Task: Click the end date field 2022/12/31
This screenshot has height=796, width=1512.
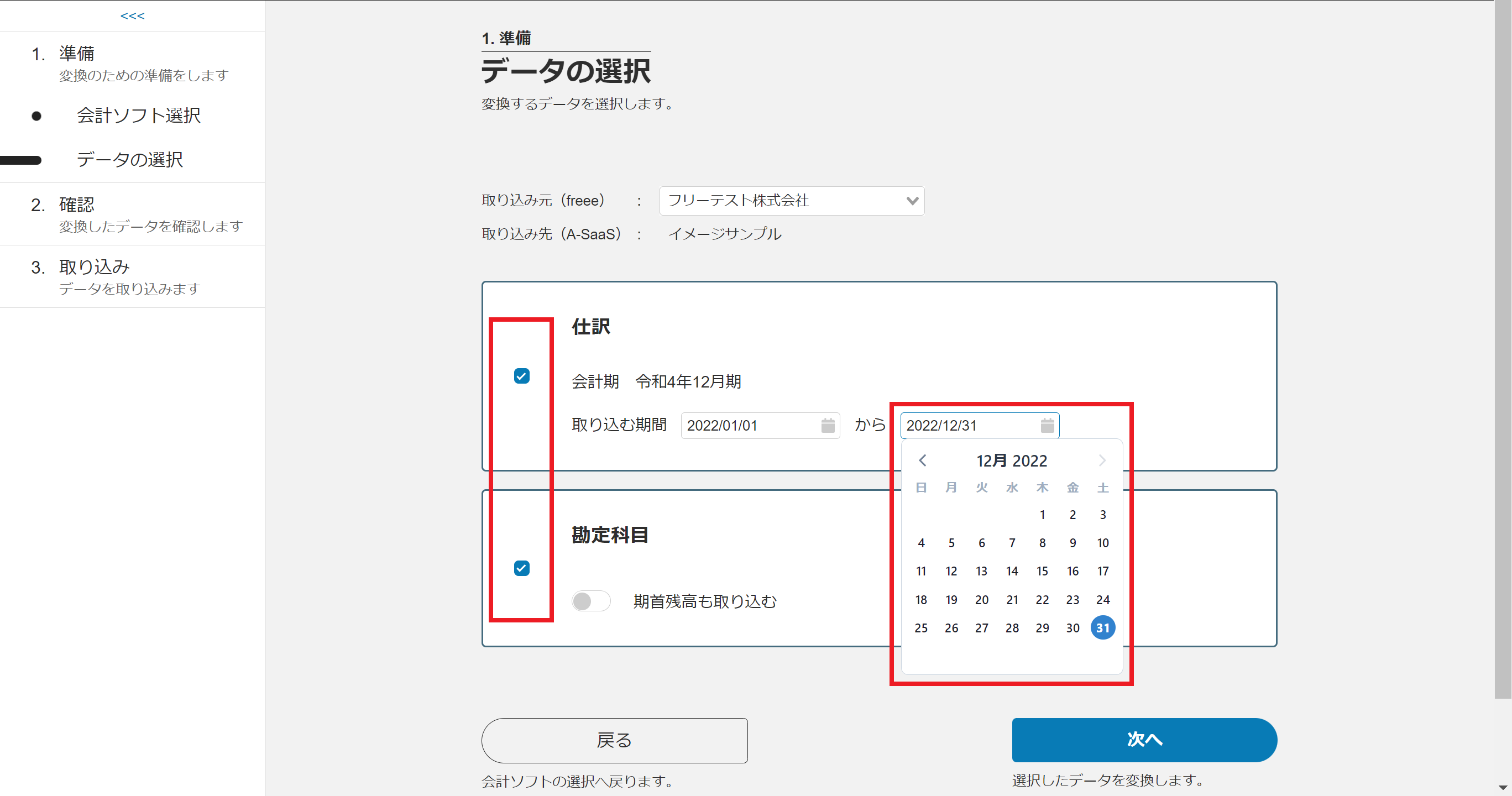Action: coord(980,426)
